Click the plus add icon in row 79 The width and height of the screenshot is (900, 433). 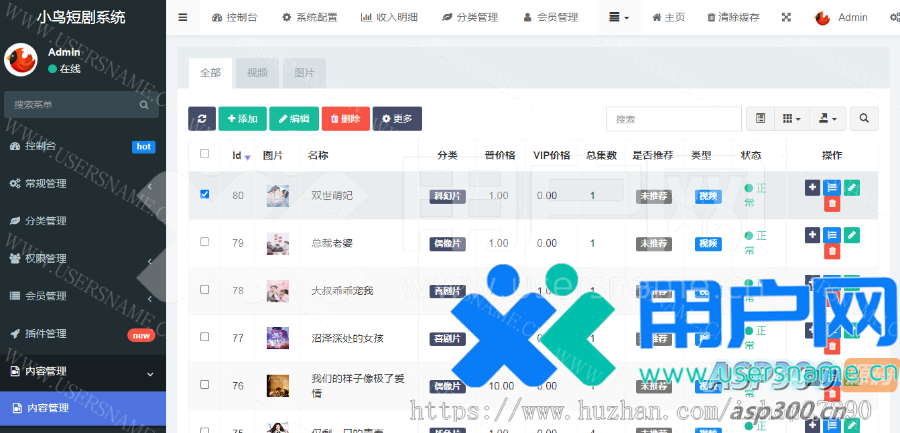tap(812, 235)
